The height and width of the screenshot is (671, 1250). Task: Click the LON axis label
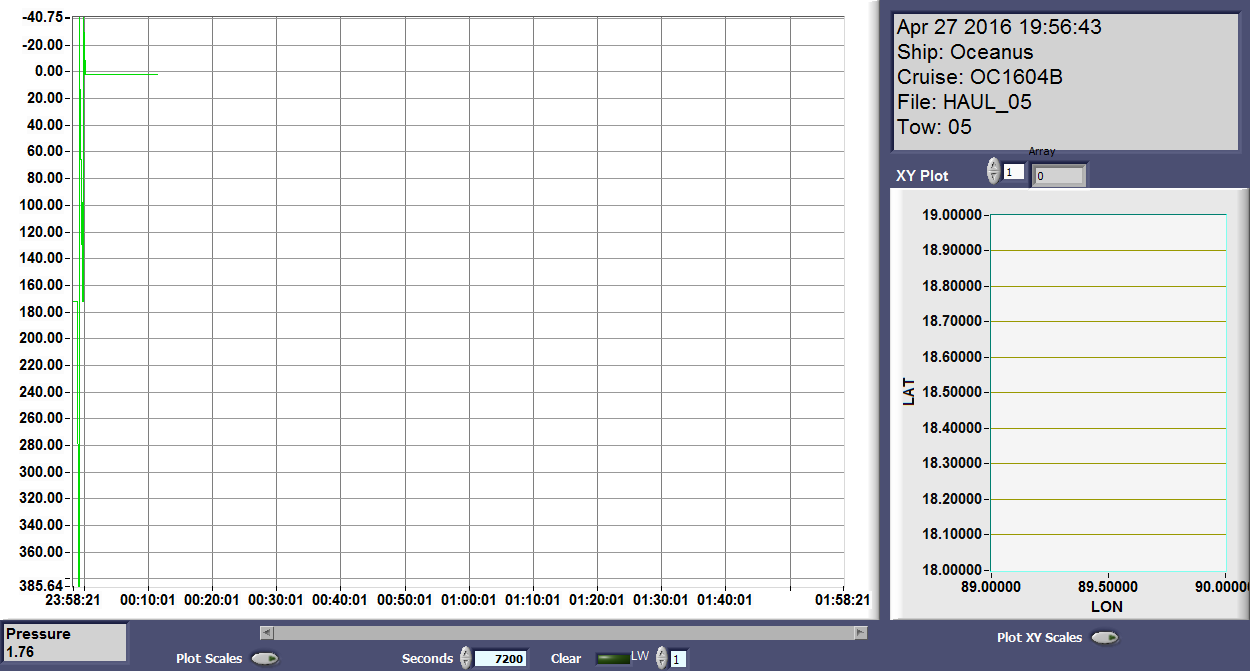(1107, 607)
